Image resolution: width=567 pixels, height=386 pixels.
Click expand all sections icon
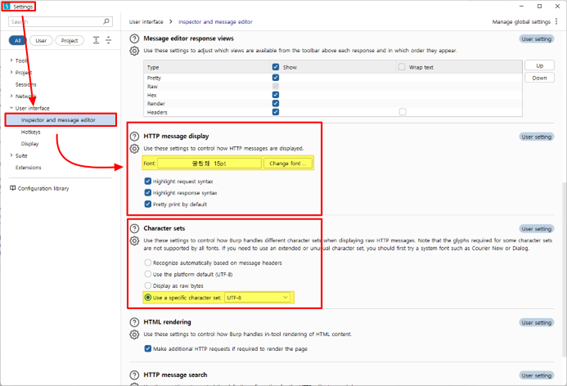pos(96,40)
